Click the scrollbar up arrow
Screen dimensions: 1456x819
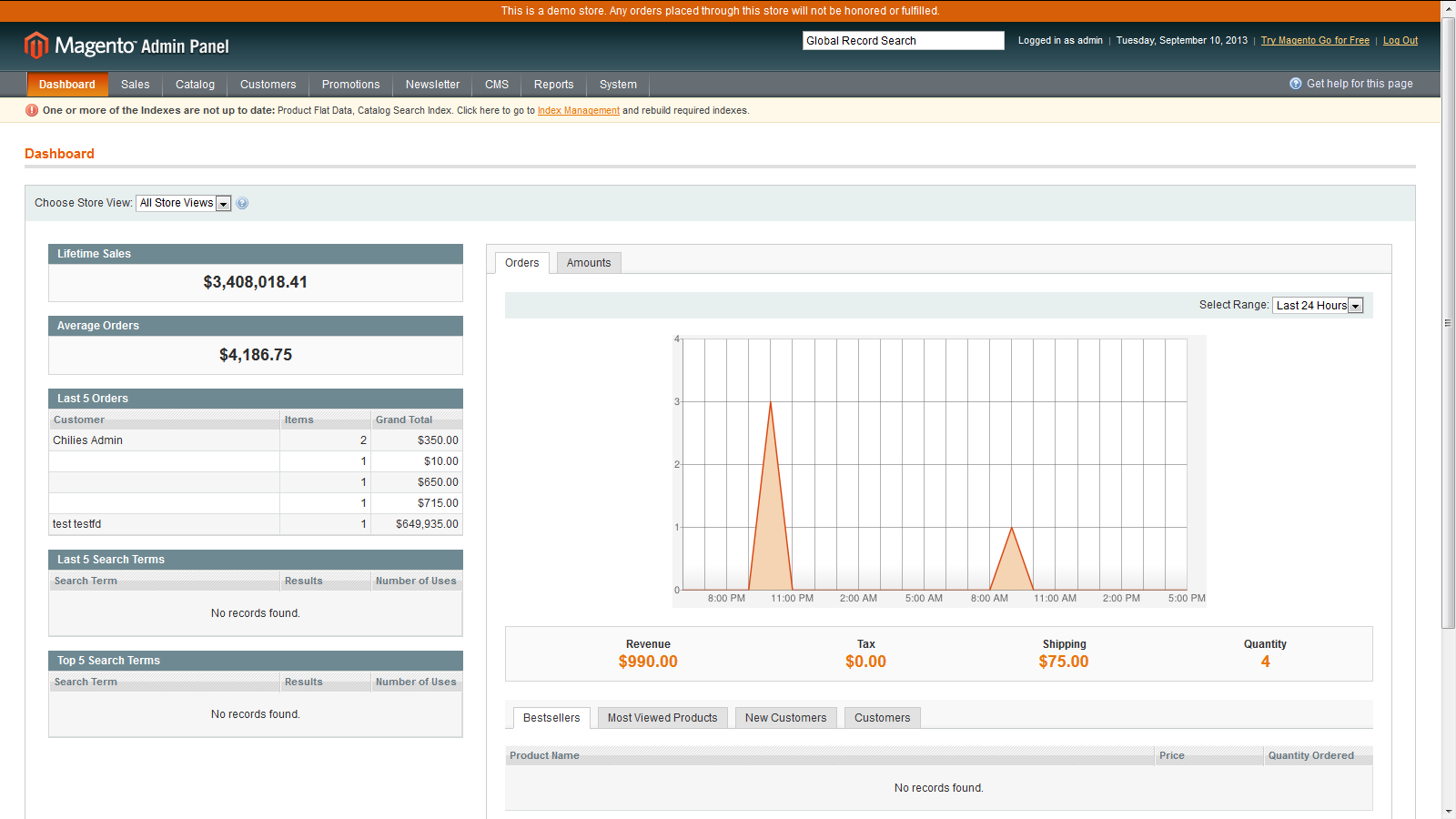tap(1448, 9)
